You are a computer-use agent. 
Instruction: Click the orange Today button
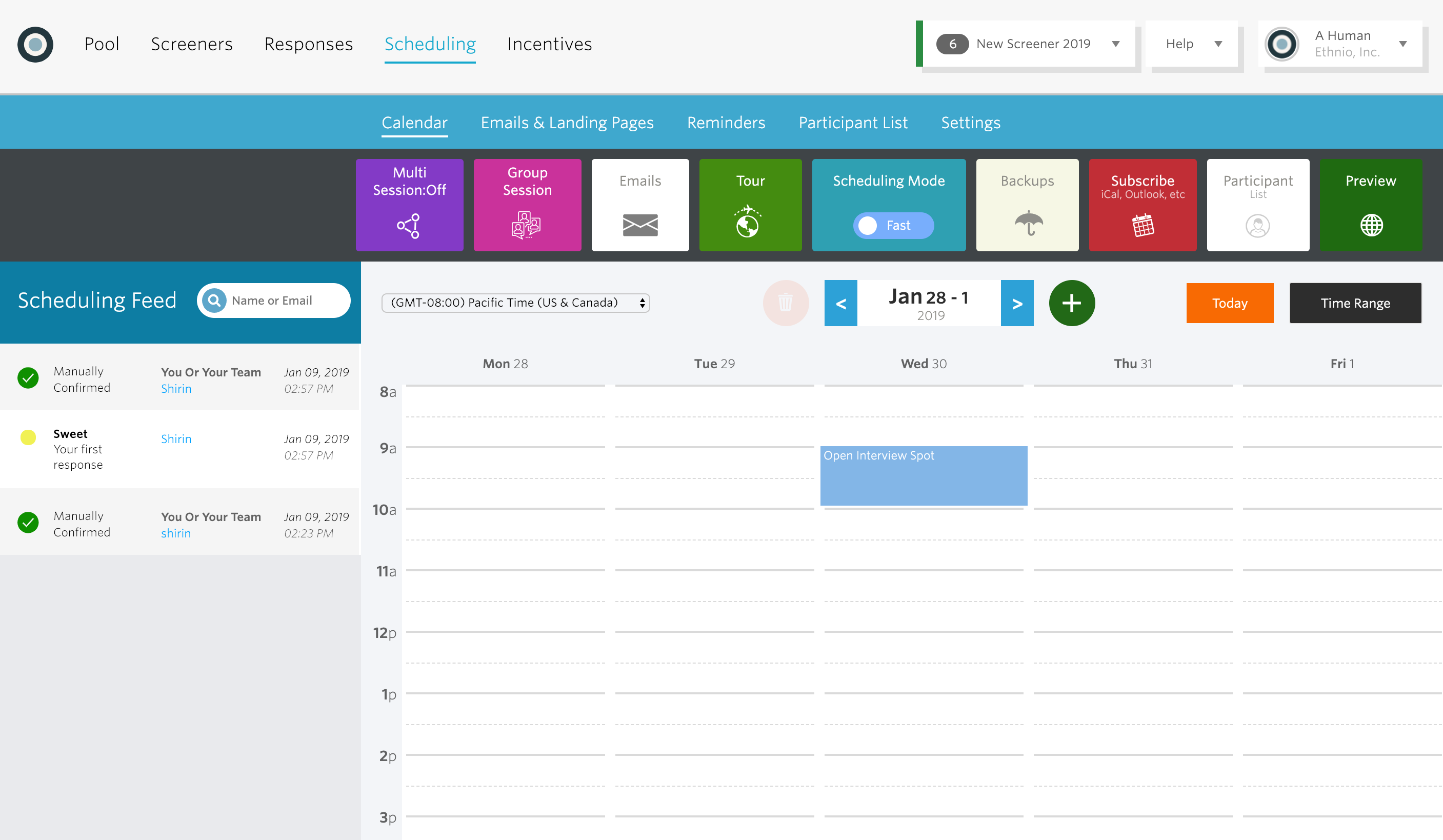click(1230, 303)
